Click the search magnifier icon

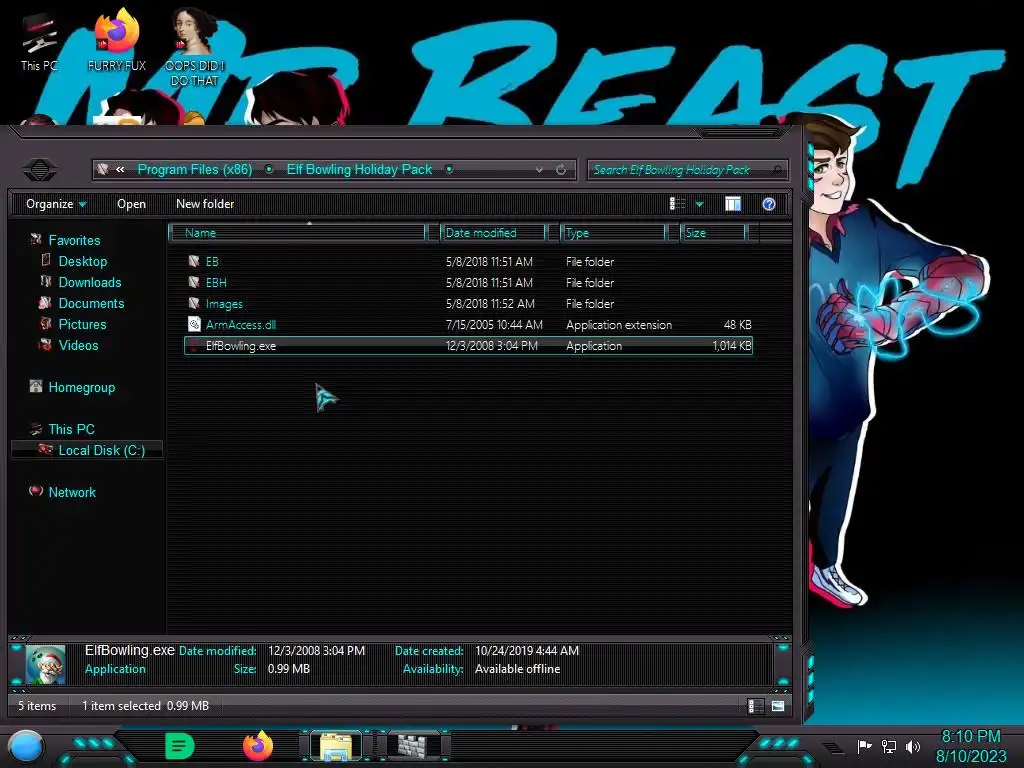pos(777,170)
